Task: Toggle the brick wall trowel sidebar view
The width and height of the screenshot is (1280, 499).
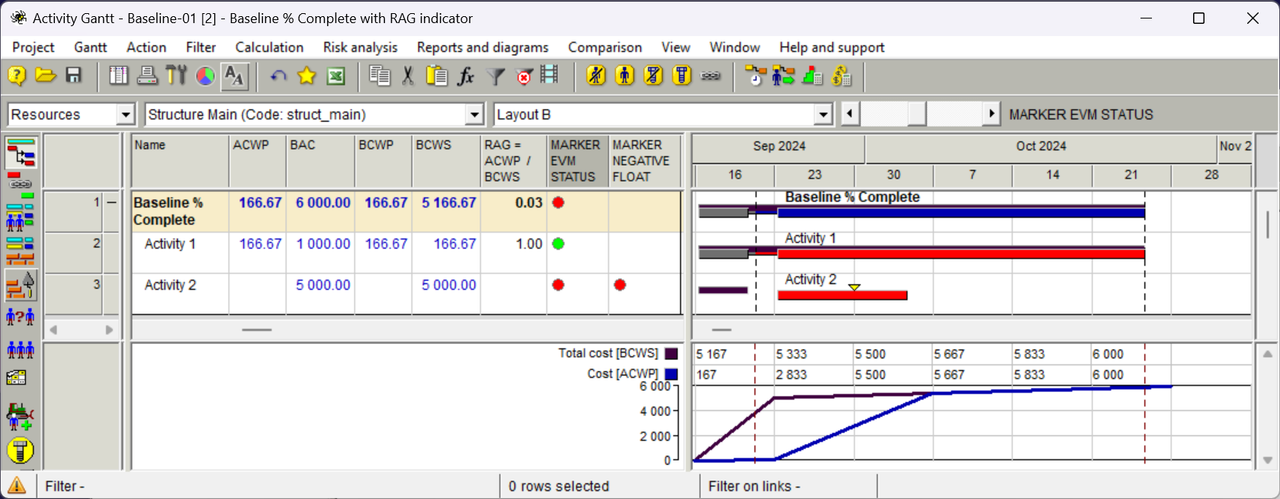Action: [21, 286]
